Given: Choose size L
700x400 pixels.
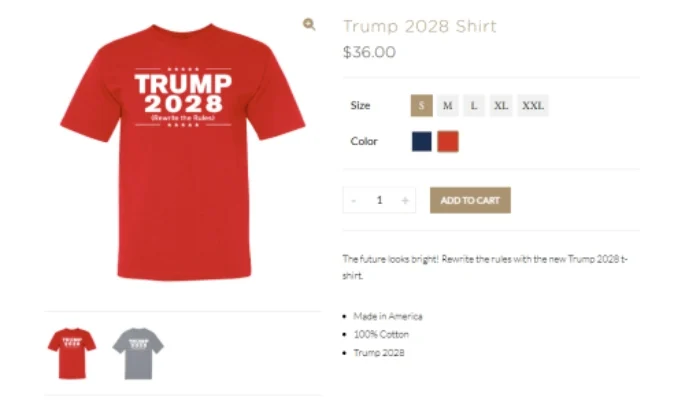Looking at the screenshot, I should pos(474,106).
